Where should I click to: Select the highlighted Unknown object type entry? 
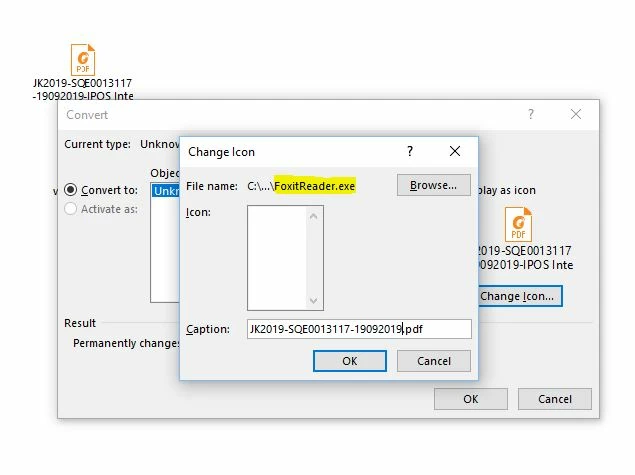pyautogui.click(x=166, y=191)
